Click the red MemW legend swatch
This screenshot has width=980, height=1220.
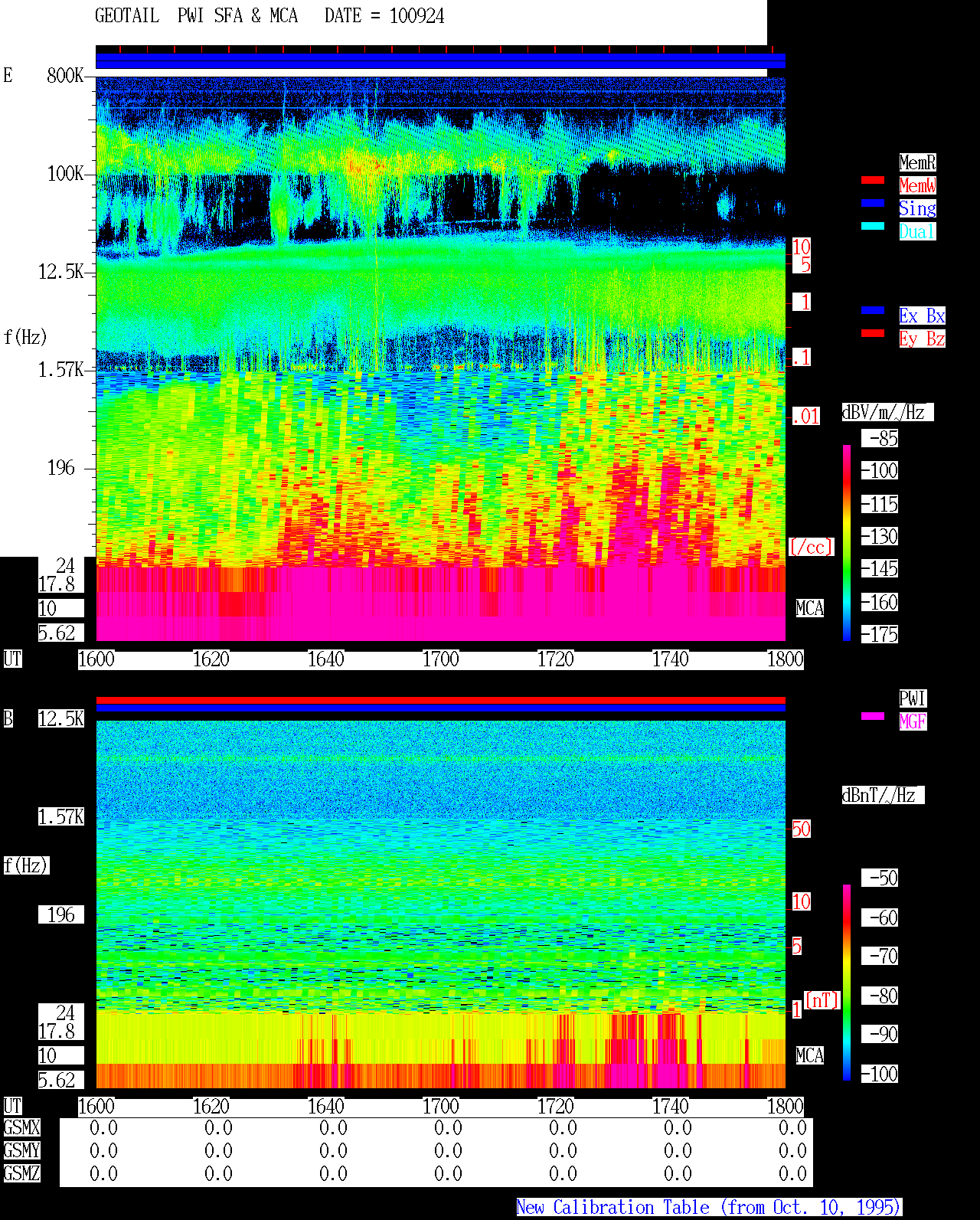pyautogui.click(x=873, y=180)
